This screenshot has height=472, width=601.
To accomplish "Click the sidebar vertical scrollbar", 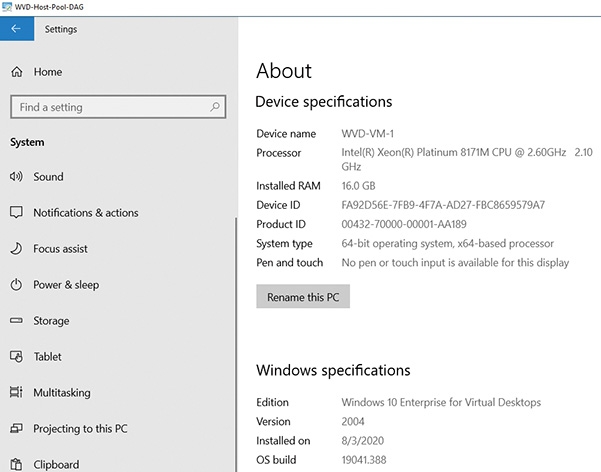I will [236, 344].
